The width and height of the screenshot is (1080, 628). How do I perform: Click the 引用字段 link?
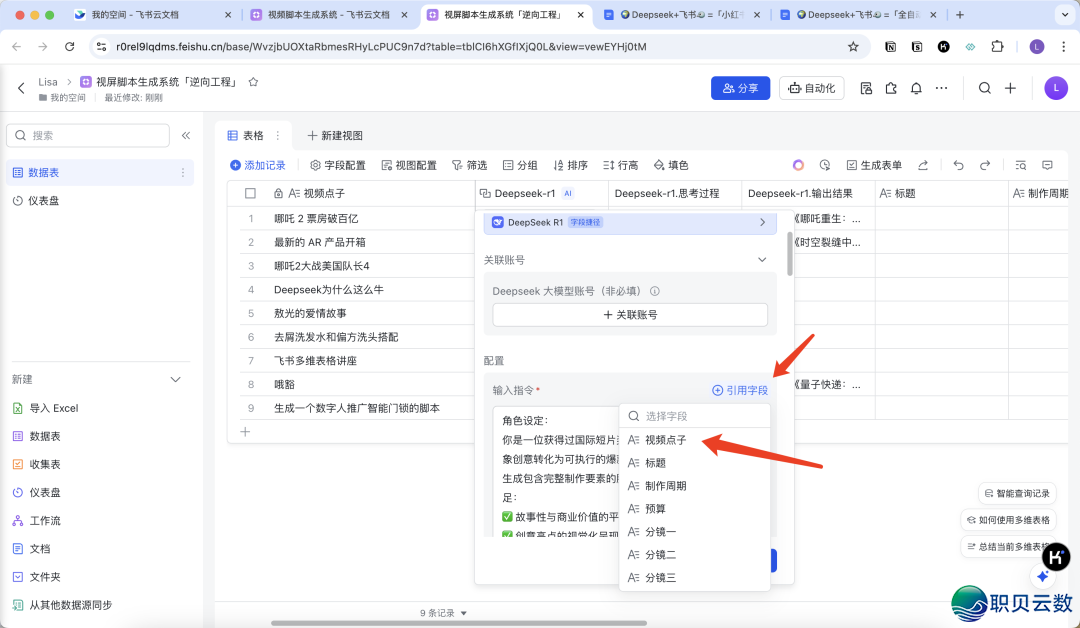tap(740, 390)
